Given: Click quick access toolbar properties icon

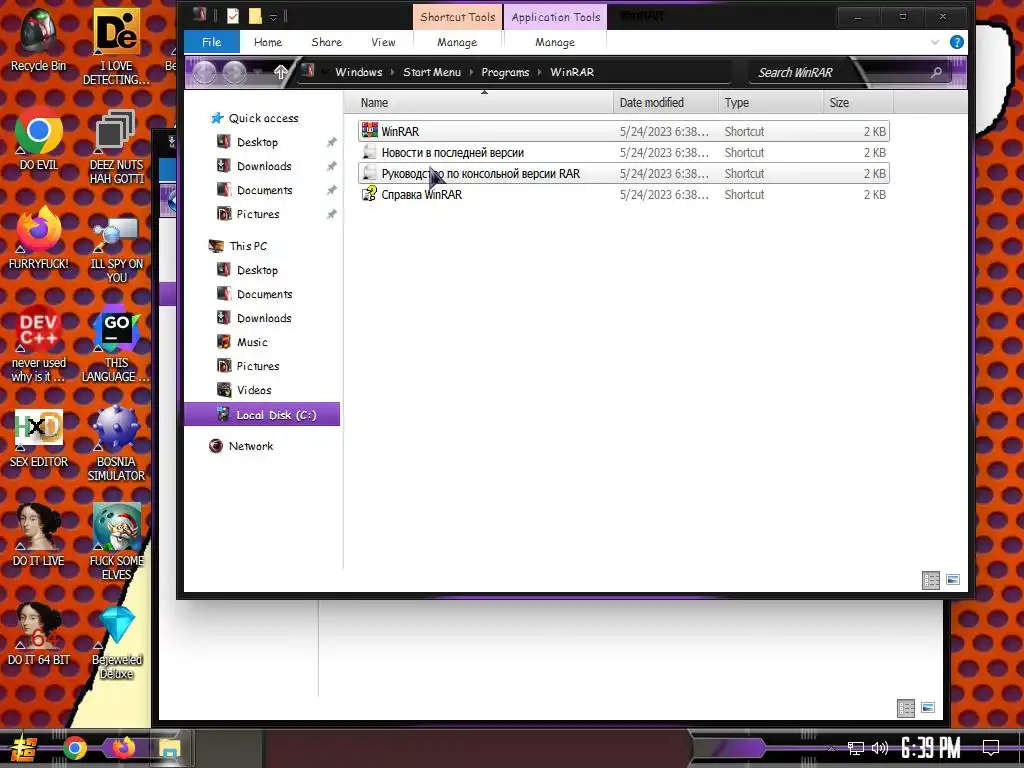Looking at the screenshot, I should [x=232, y=16].
